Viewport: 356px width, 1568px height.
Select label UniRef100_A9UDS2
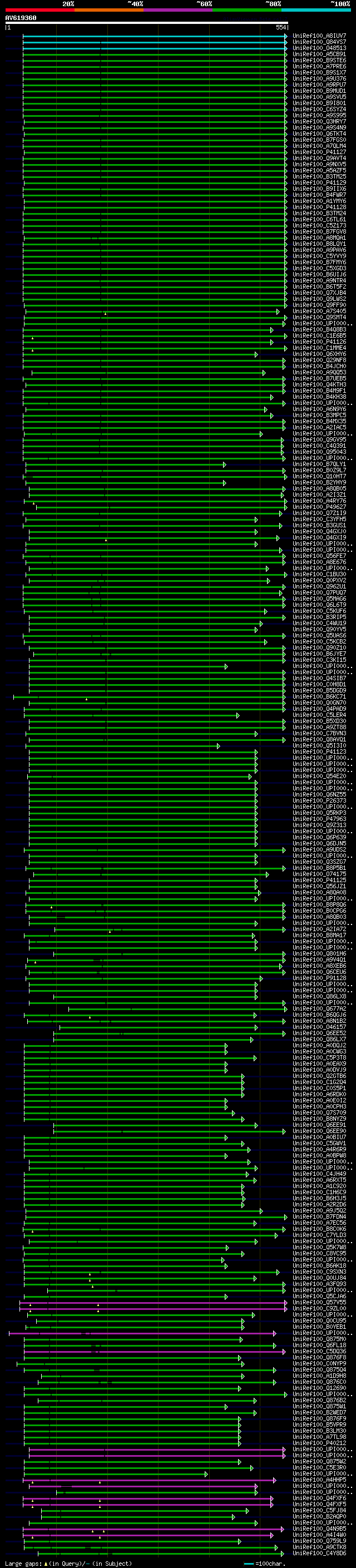click(x=319, y=849)
